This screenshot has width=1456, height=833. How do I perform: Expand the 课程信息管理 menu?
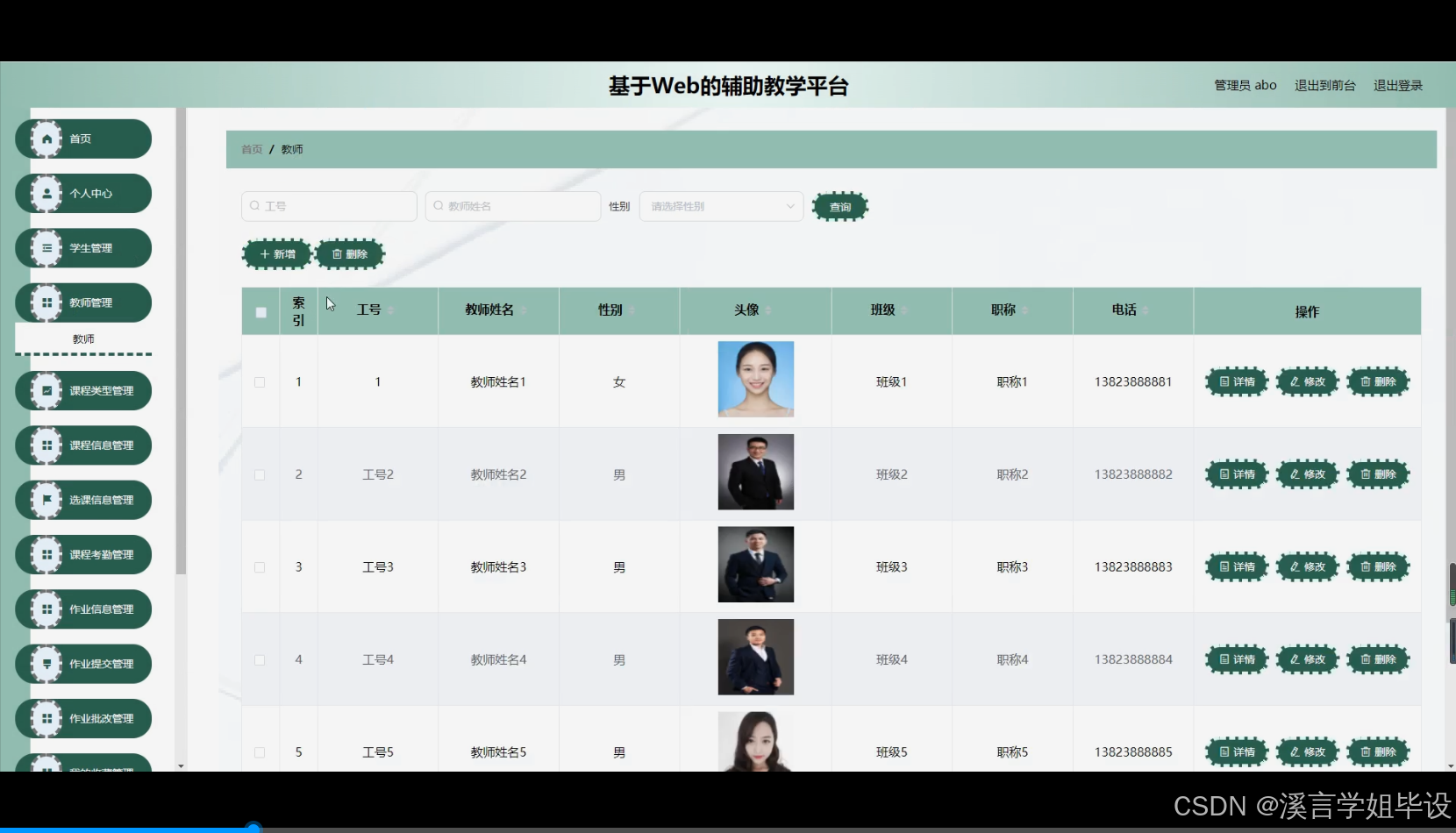[83, 445]
